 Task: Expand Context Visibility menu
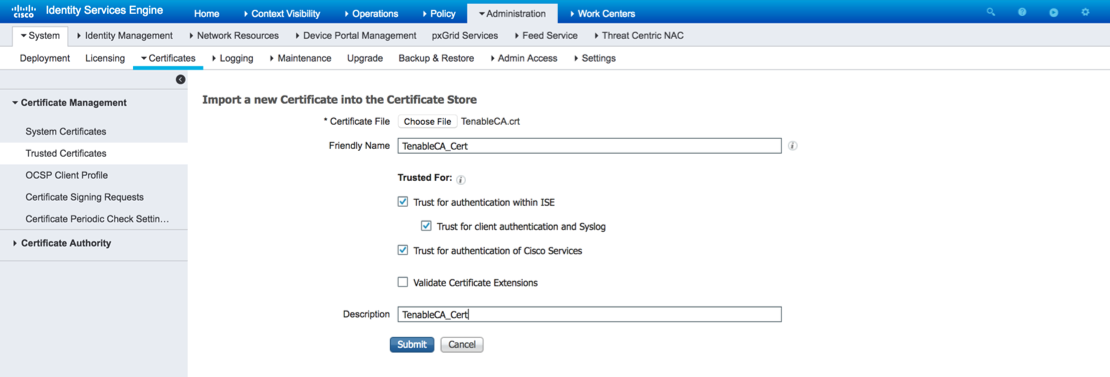tap(281, 13)
